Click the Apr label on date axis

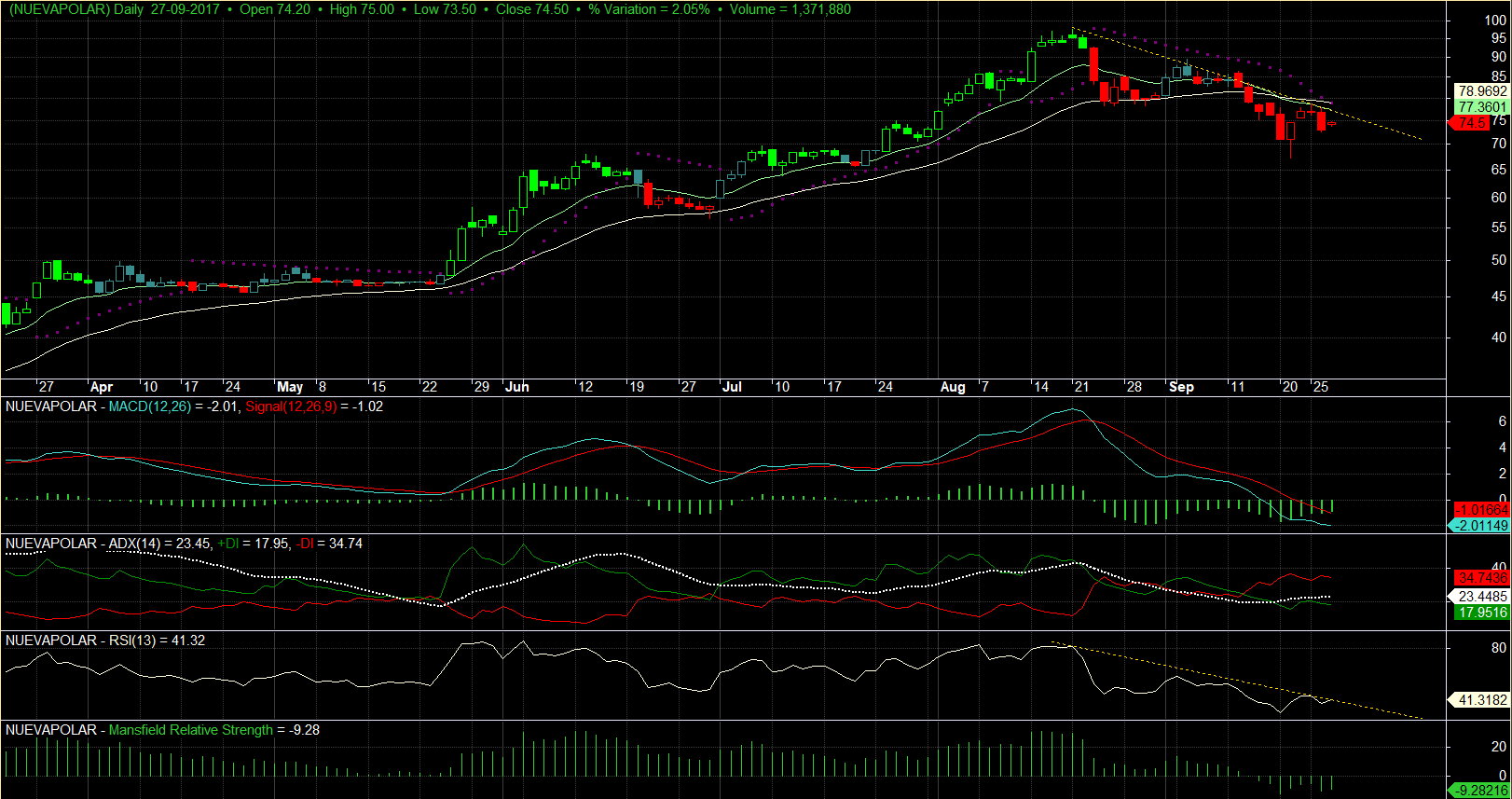102,387
